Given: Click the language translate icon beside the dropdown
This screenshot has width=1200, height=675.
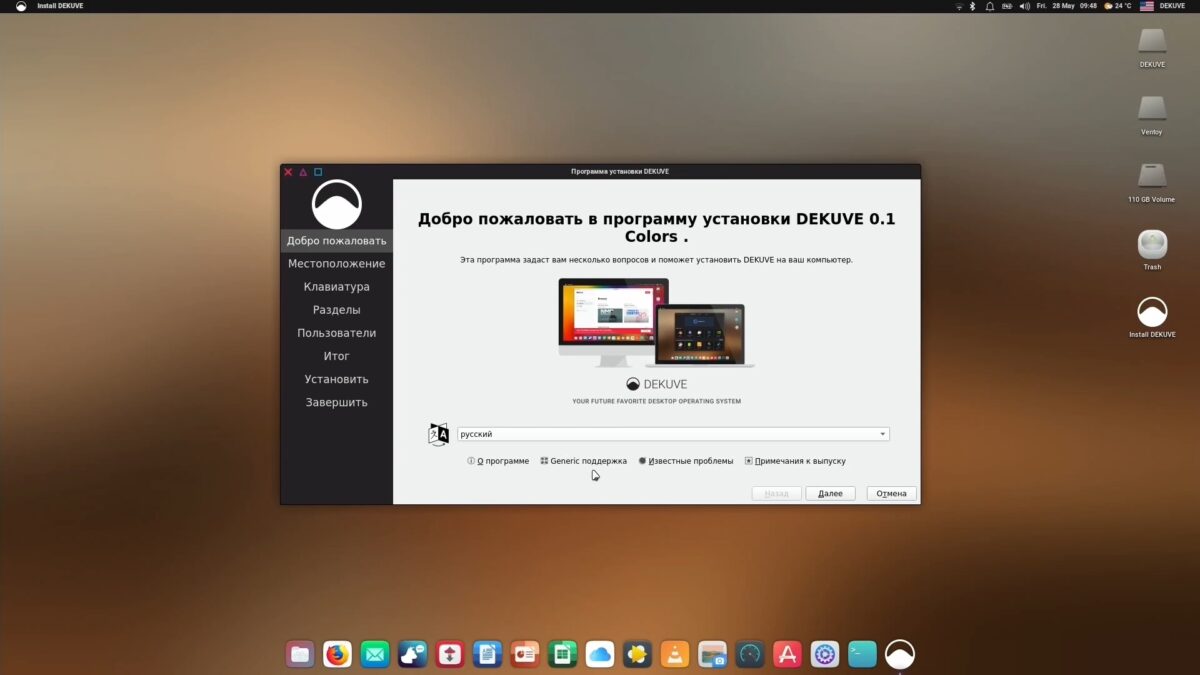Looking at the screenshot, I should tap(438, 434).
